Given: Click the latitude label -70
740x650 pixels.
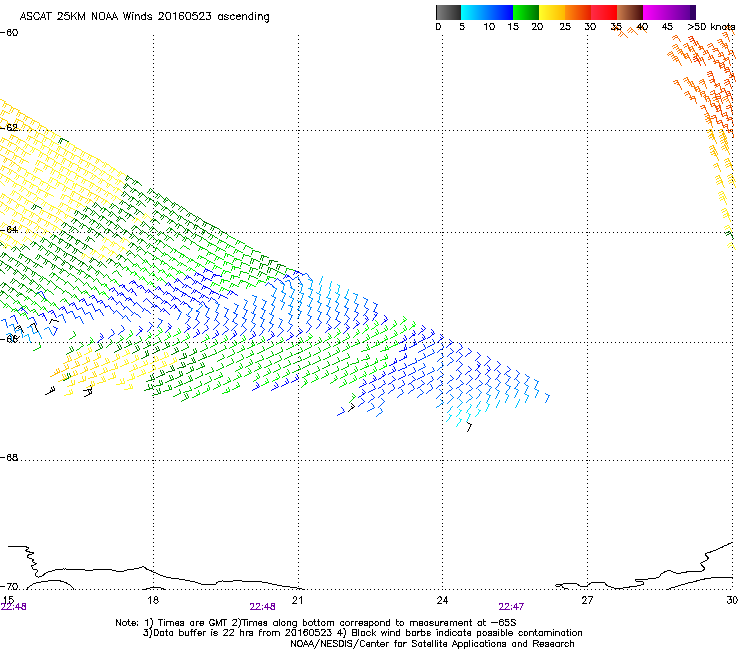Looking at the screenshot, I should click(9, 587).
